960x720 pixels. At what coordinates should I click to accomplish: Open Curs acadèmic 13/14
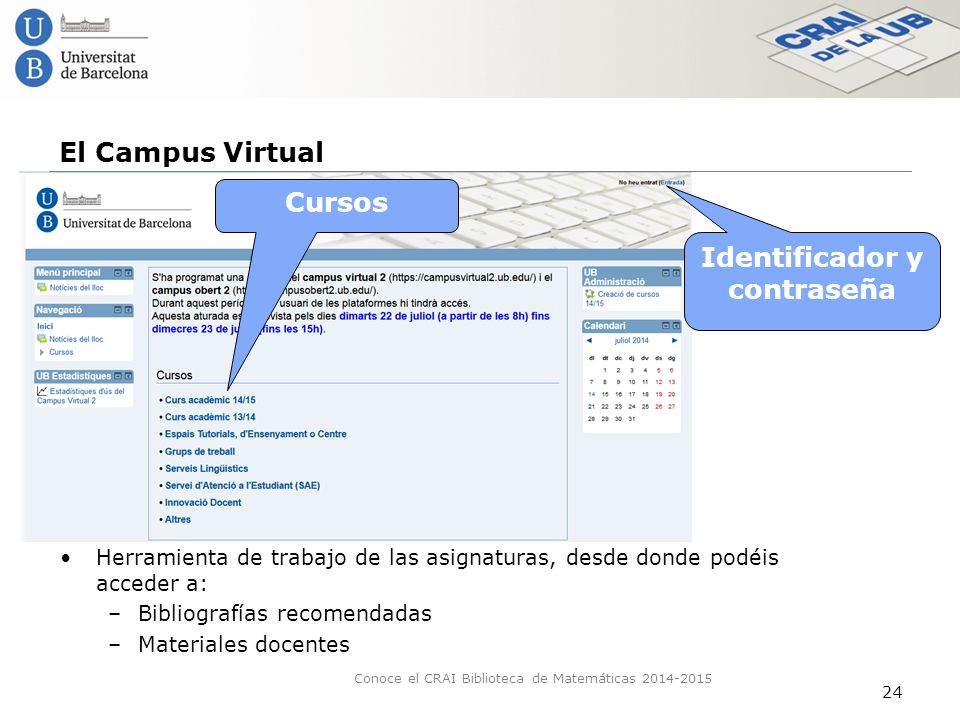[x=210, y=417]
